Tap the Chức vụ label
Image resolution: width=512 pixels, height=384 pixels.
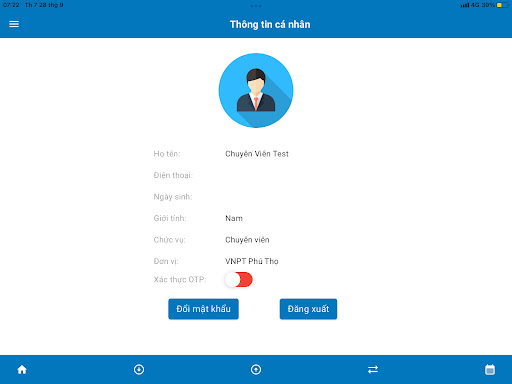pos(170,240)
